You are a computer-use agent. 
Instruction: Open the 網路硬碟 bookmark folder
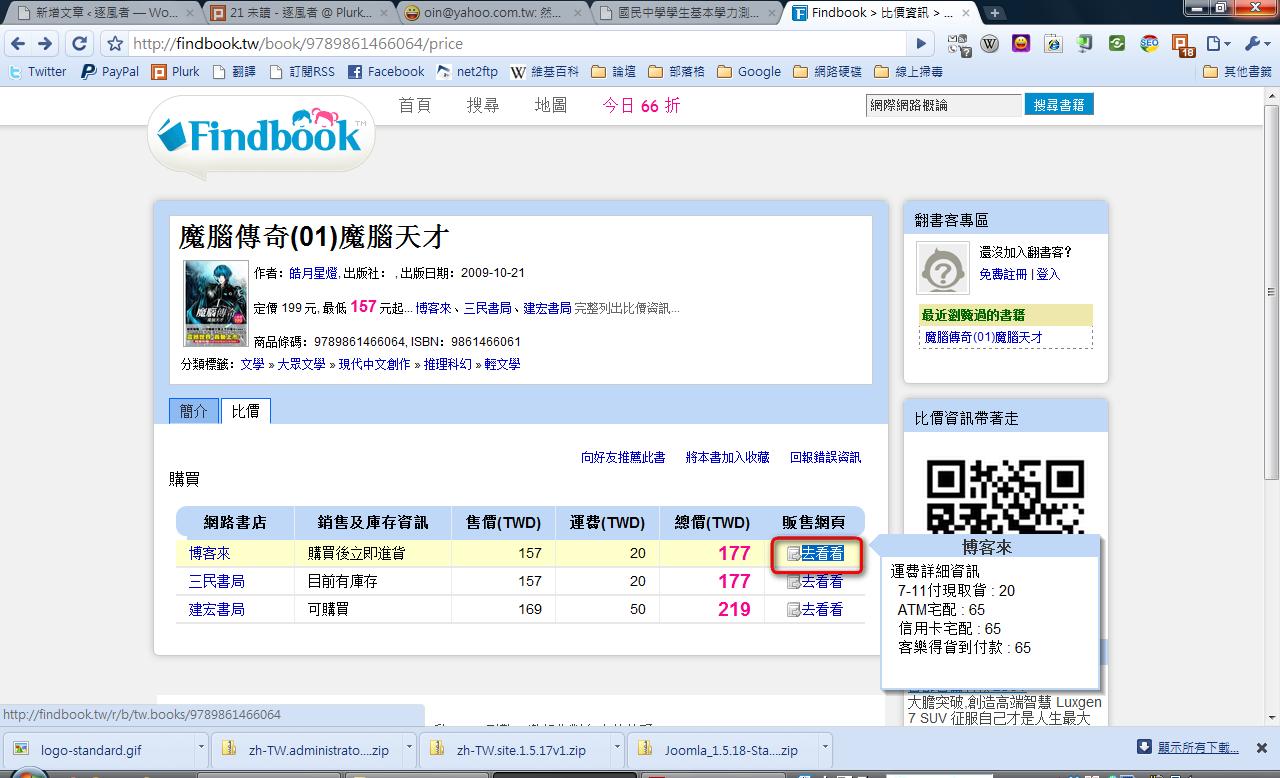[827, 72]
